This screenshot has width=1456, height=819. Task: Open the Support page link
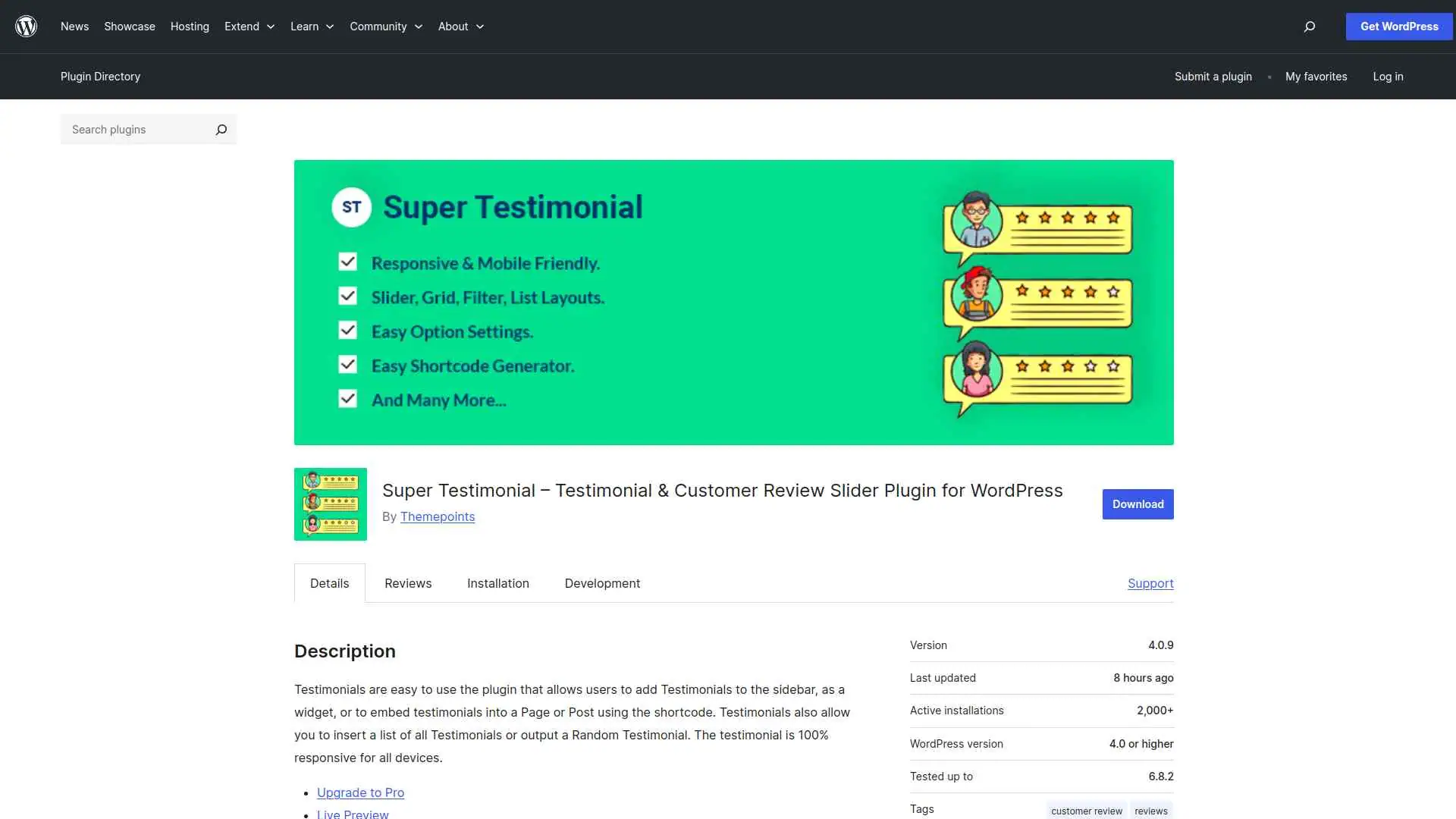(1150, 583)
